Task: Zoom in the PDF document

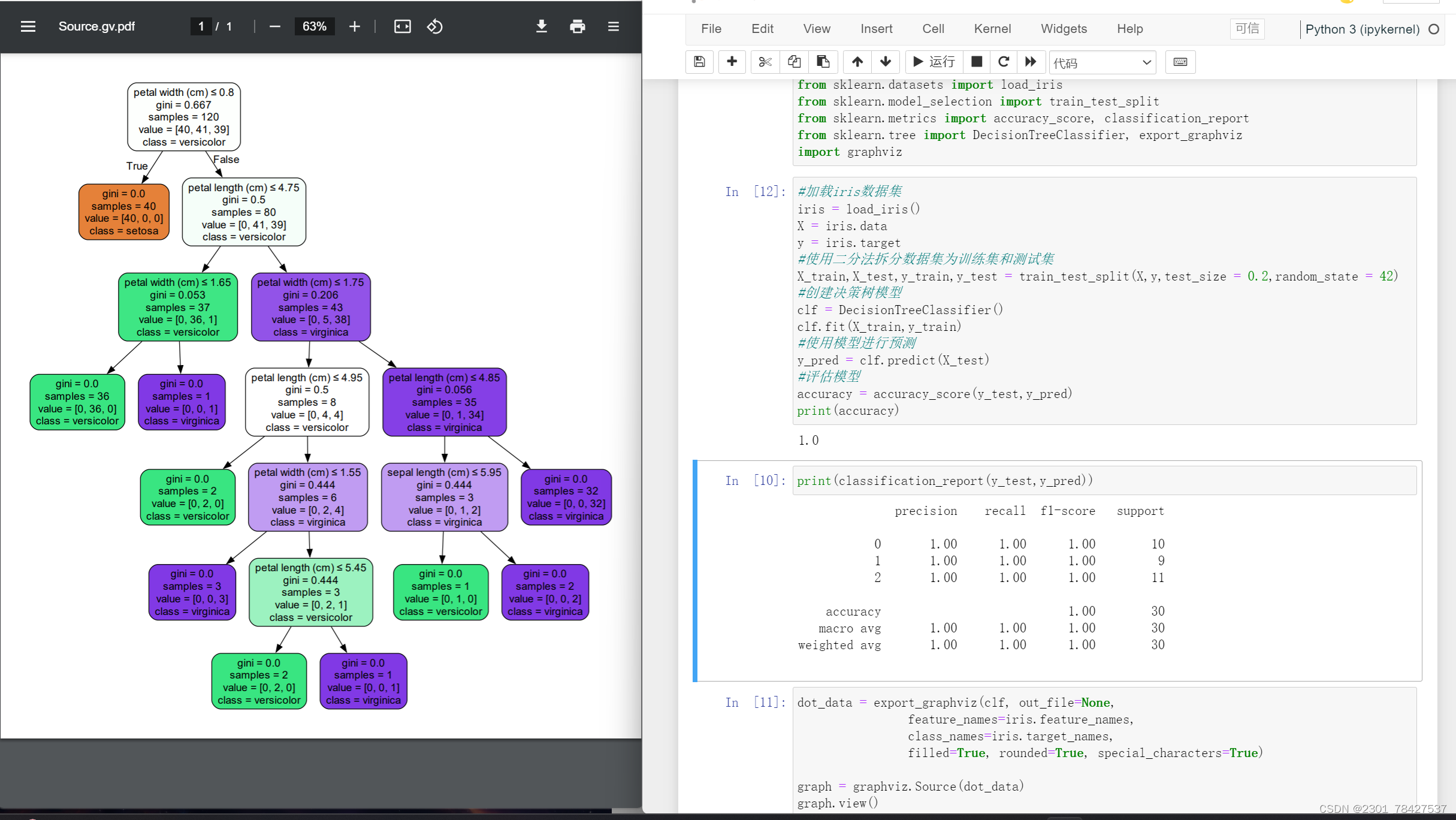Action: click(x=355, y=26)
